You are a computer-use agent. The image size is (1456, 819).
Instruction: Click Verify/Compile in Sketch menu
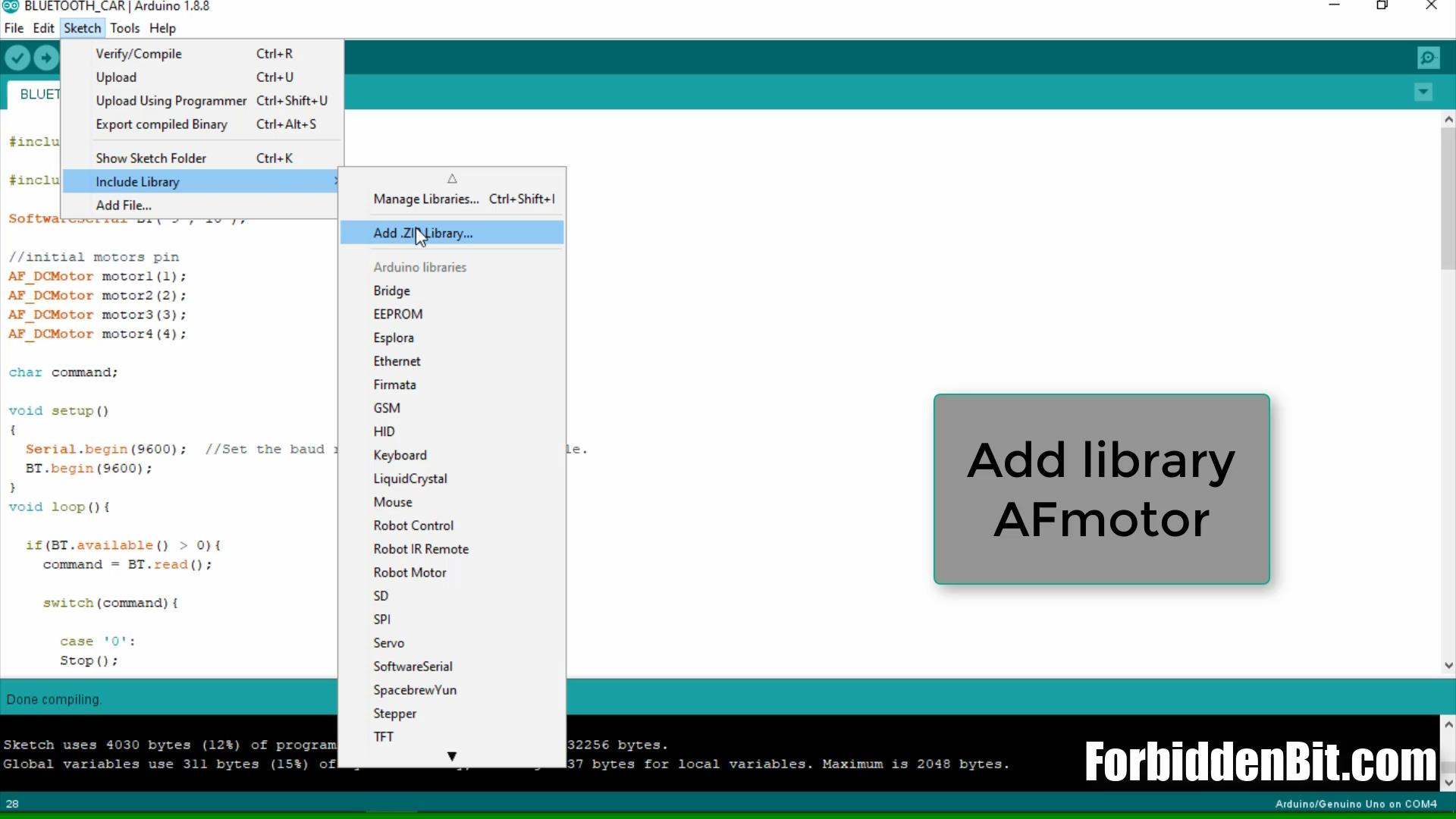139,54
